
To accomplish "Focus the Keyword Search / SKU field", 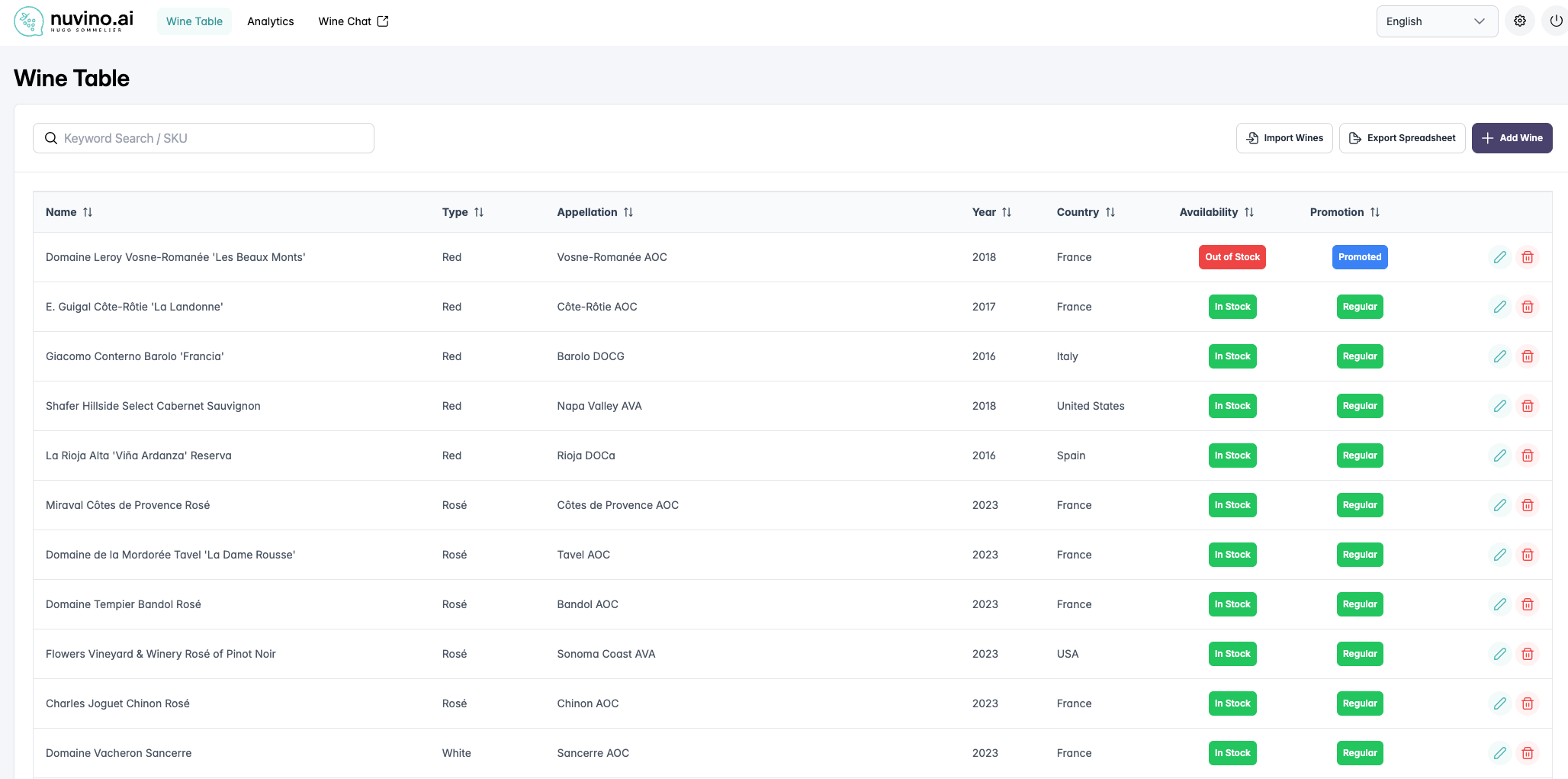I will coord(204,138).
